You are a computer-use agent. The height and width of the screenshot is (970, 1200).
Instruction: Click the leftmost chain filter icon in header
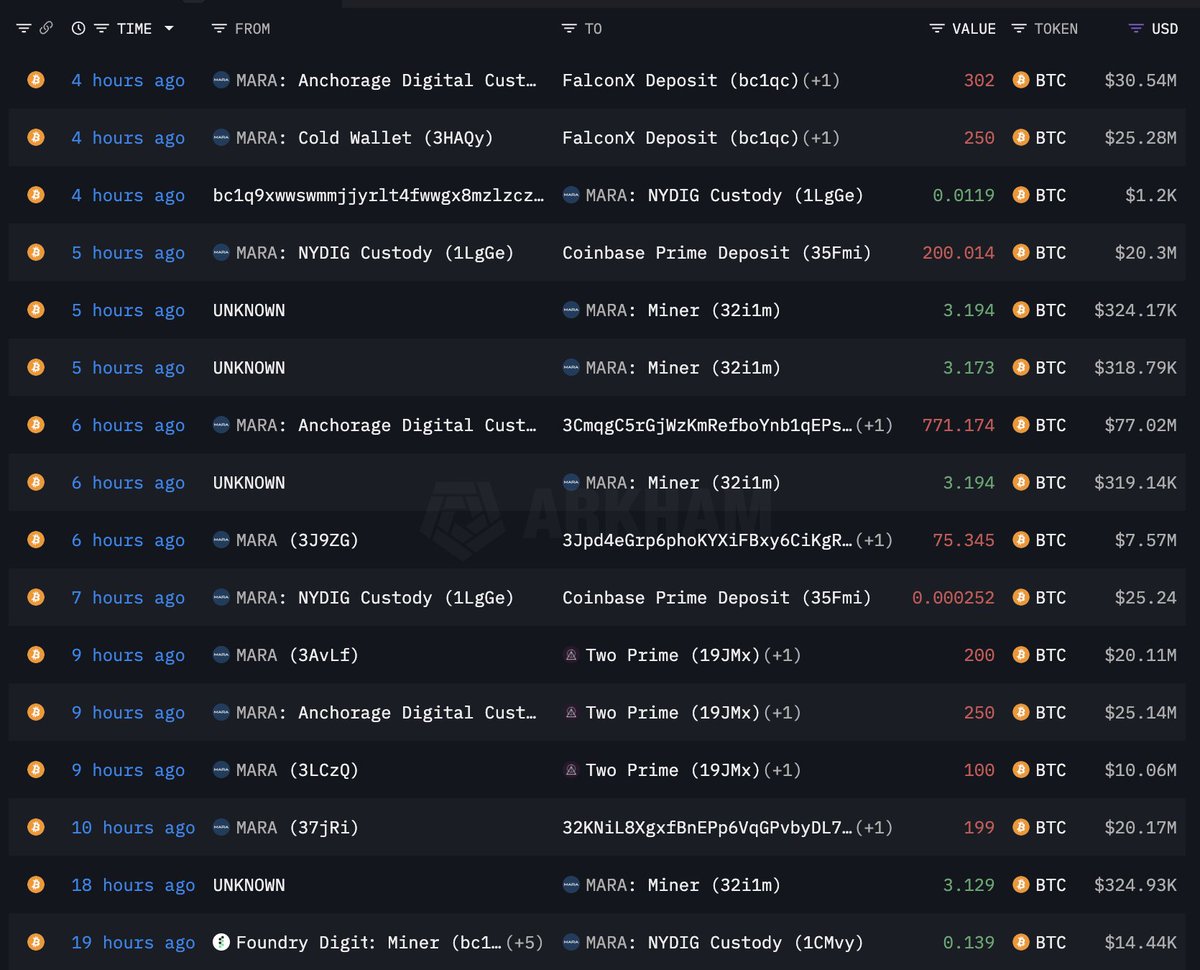click(x=24, y=28)
